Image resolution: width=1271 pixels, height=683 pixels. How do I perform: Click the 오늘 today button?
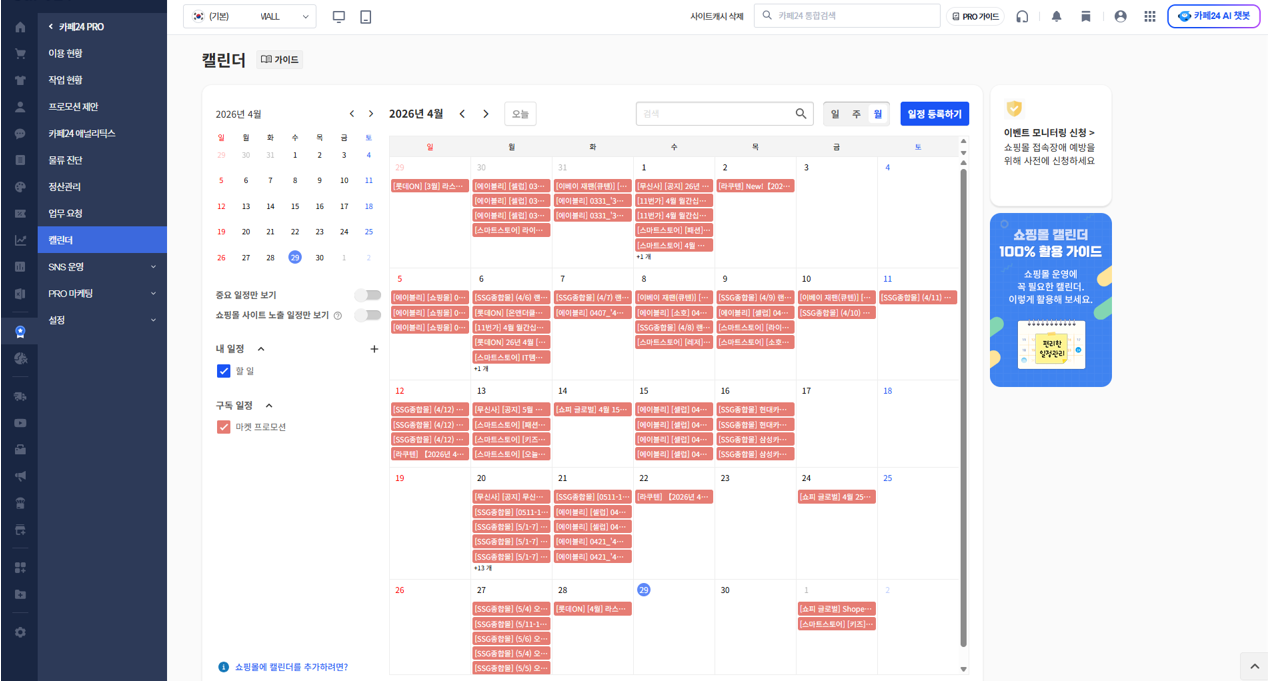pos(520,114)
